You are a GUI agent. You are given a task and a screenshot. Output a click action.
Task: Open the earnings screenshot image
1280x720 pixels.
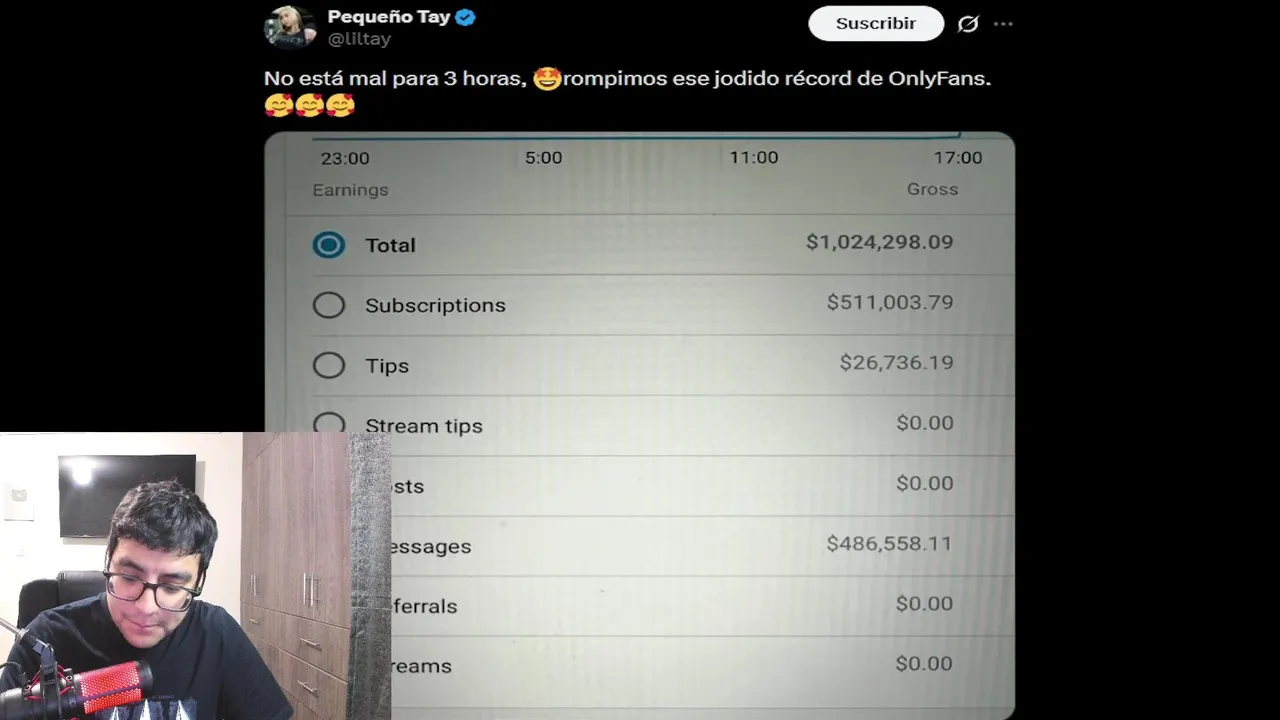pyautogui.click(x=640, y=426)
